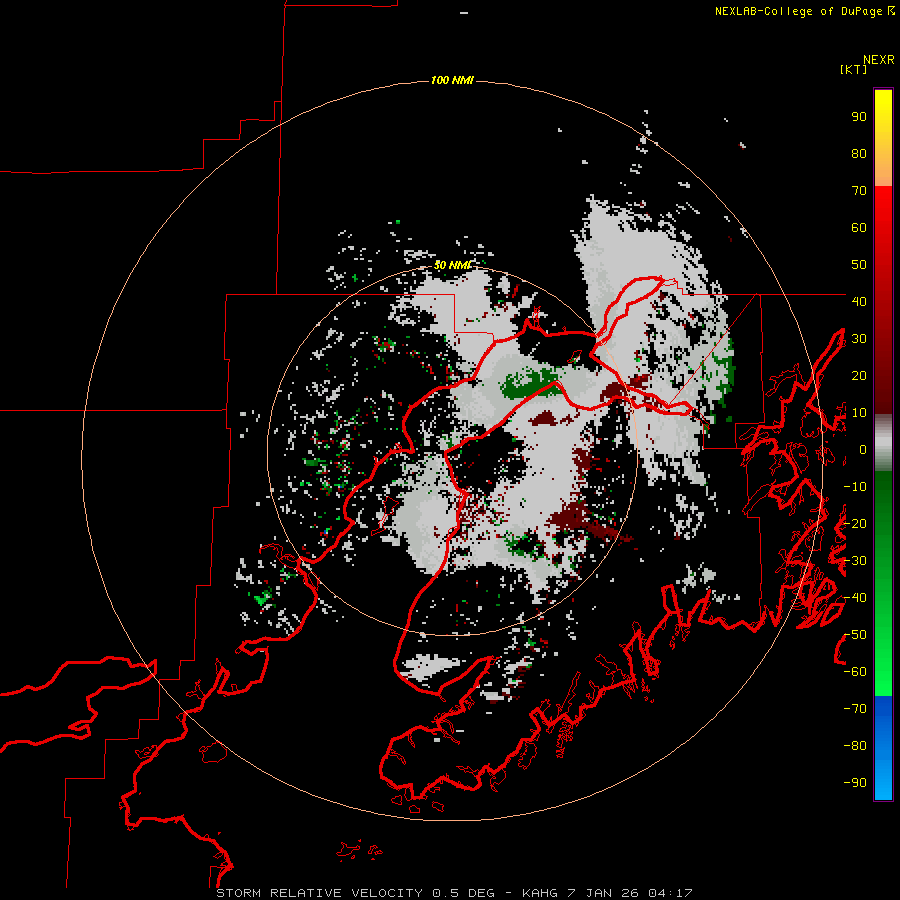Click the 10 value on the velocity scale
Viewport: 900px width, 900px height.
[x=859, y=413]
